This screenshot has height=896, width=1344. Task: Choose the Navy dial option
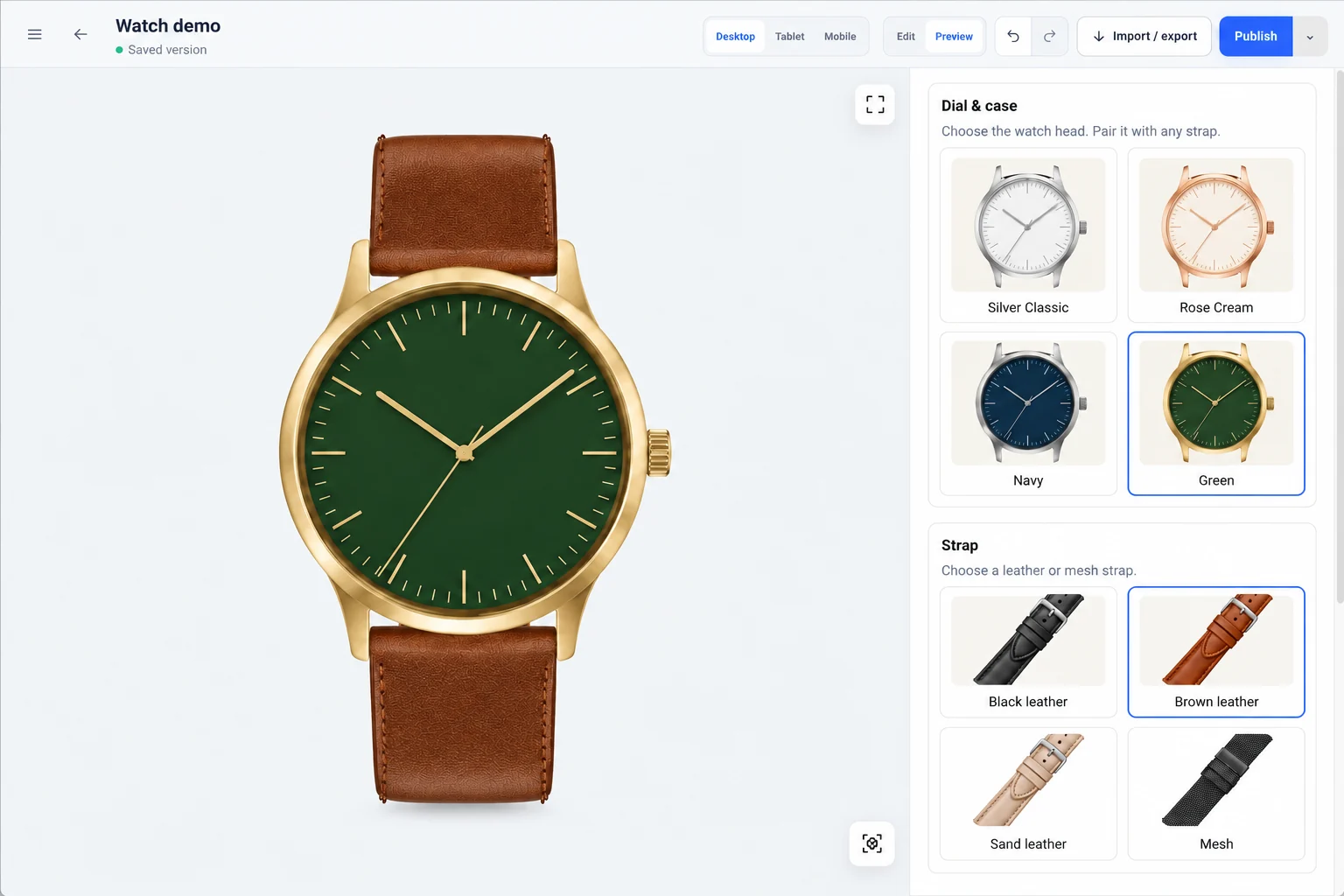[1028, 414]
